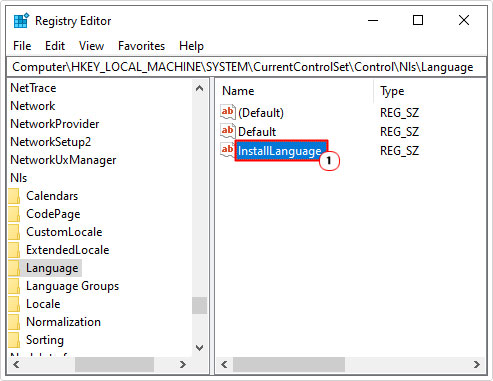Screen dimensions: 493x381
Task: Select the InstallLanguage value name
Action: (x=280, y=151)
